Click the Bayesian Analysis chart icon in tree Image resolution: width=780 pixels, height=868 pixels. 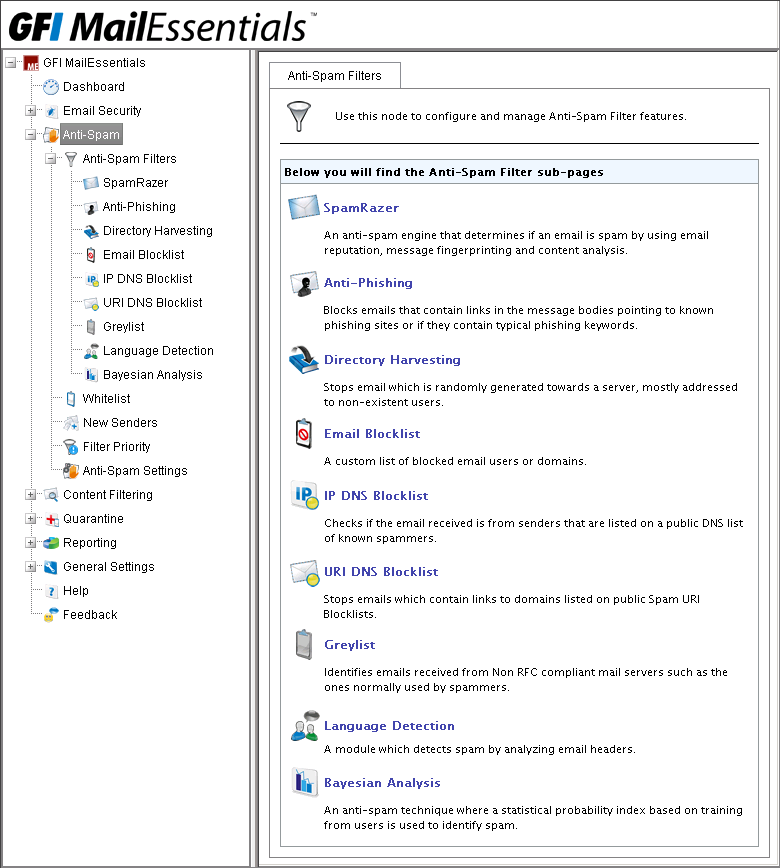[91, 375]
